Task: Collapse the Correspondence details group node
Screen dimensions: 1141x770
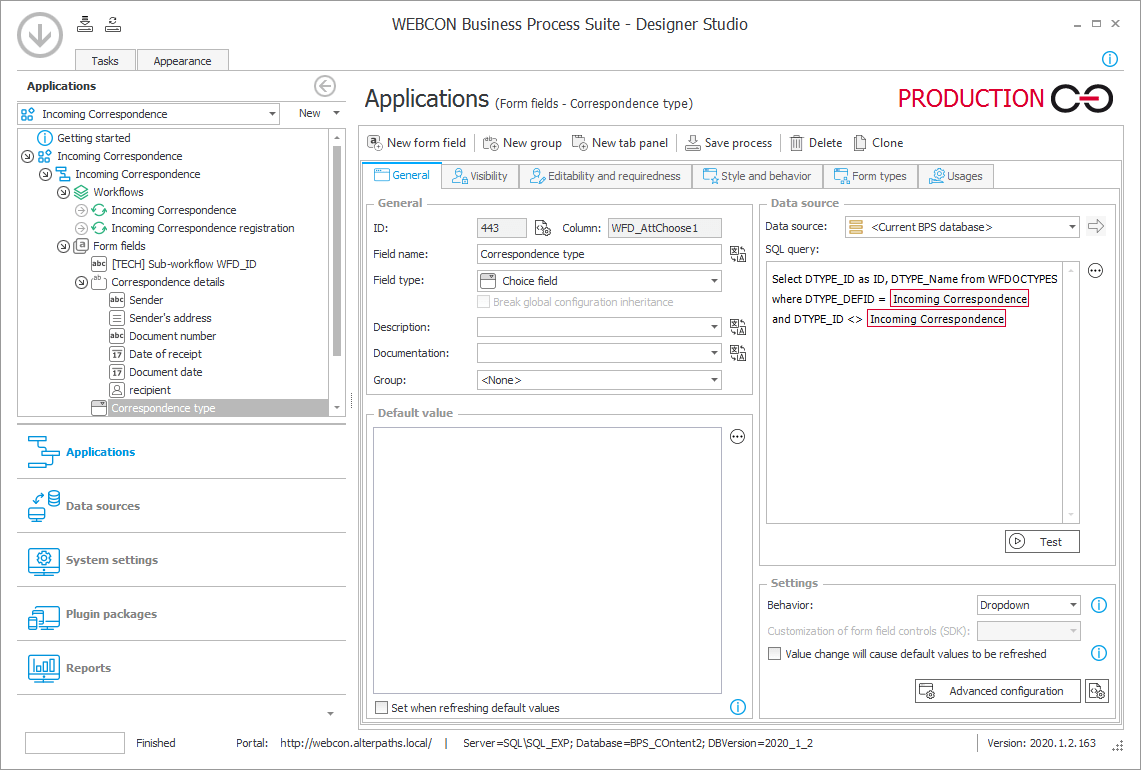Action: coord(81,282)
